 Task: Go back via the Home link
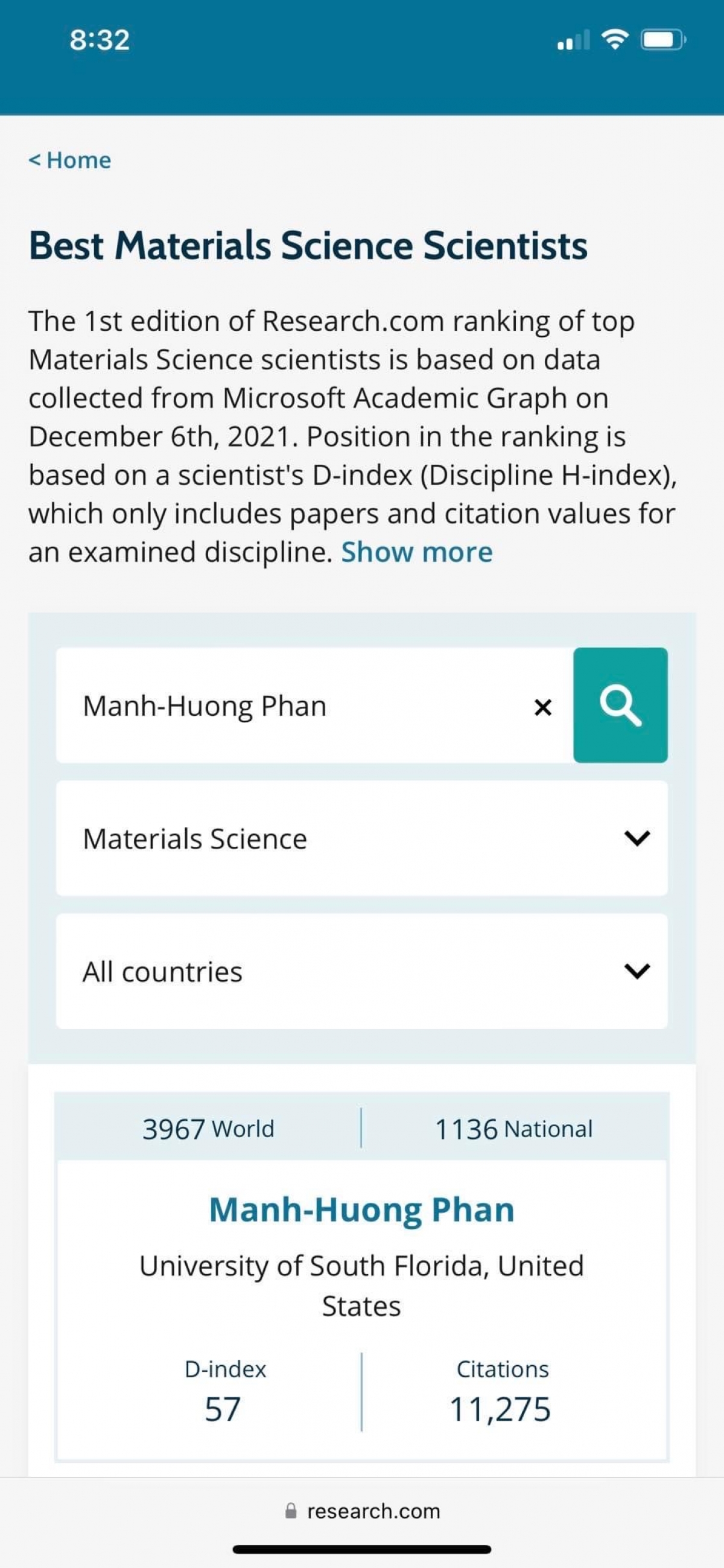coord(70,160)
